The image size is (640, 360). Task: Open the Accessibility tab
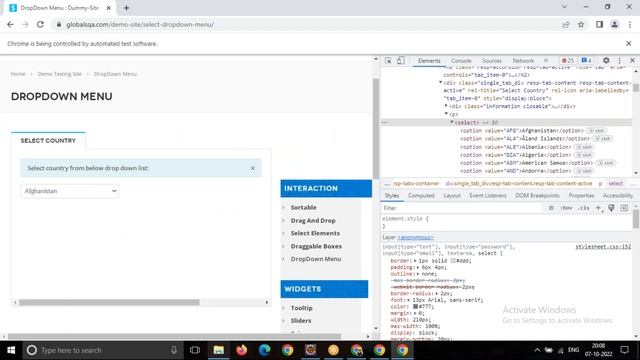618,196
